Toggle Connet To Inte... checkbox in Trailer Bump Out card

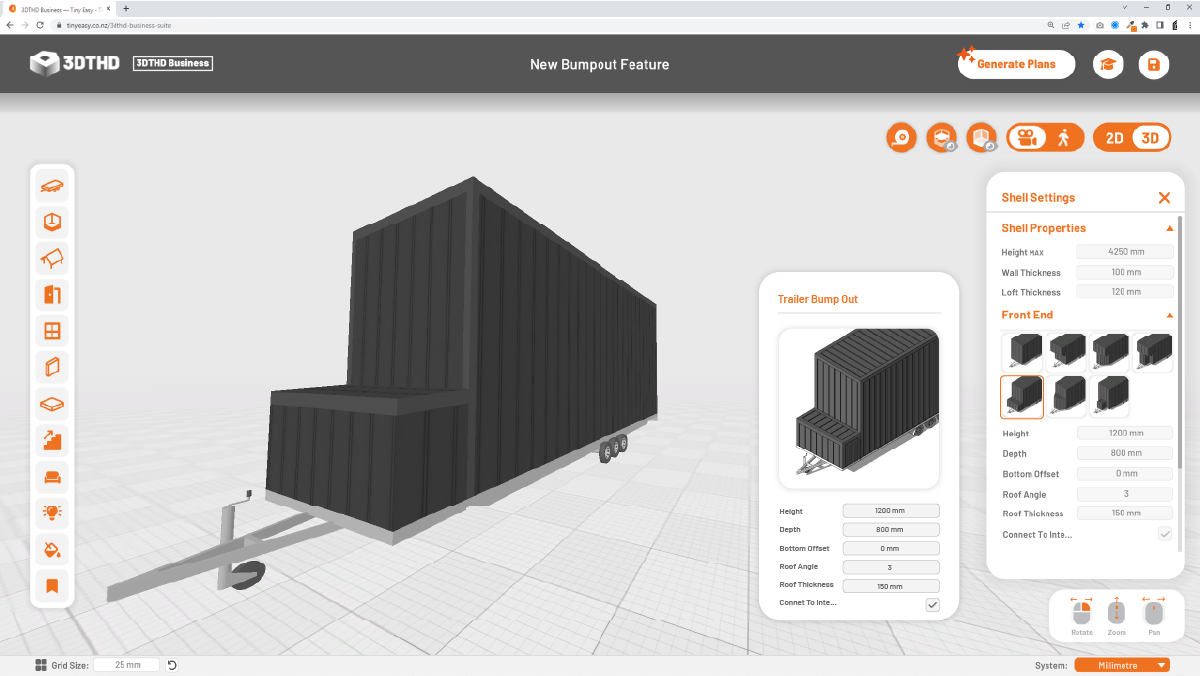932,604
